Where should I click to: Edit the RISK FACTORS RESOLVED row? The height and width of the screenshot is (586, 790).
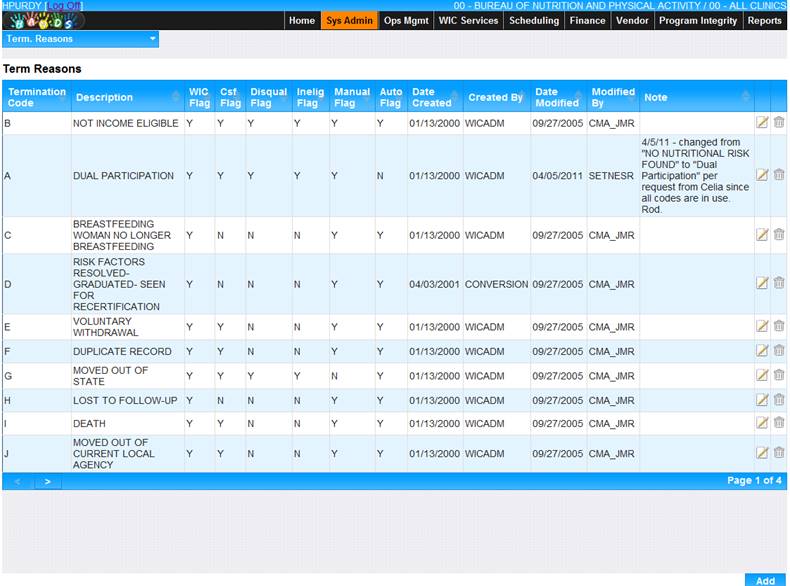pyautogui.click(x=762, y=283)
